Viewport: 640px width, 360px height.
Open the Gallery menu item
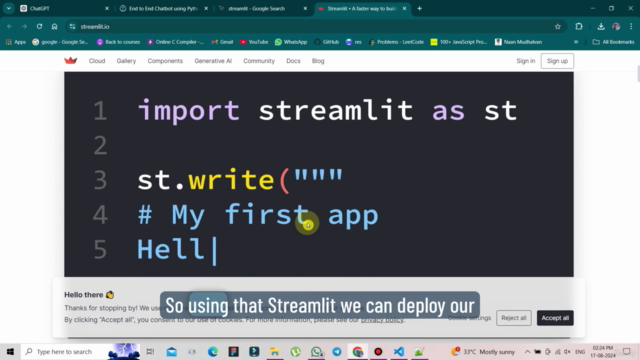tap(126, 61)
